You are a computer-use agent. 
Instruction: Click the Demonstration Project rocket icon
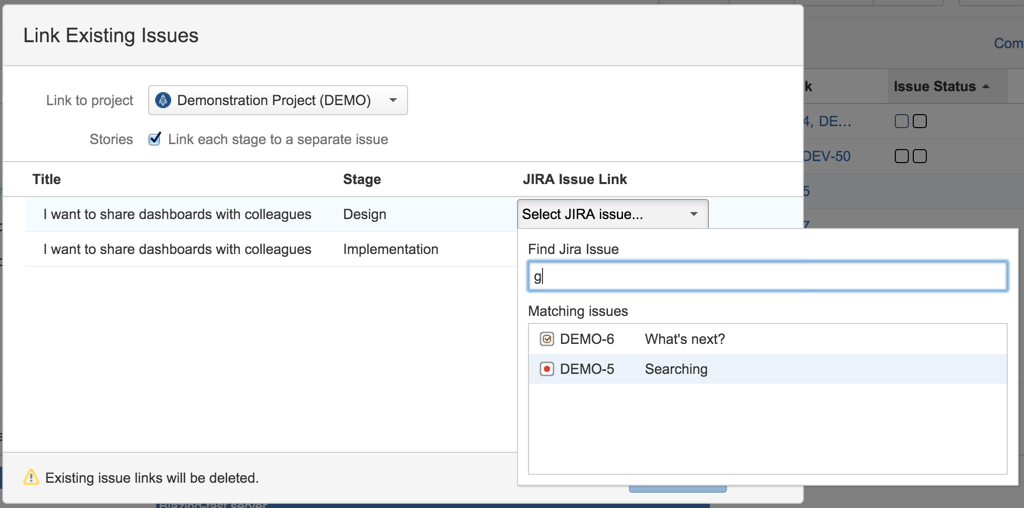tap(163, 101)
